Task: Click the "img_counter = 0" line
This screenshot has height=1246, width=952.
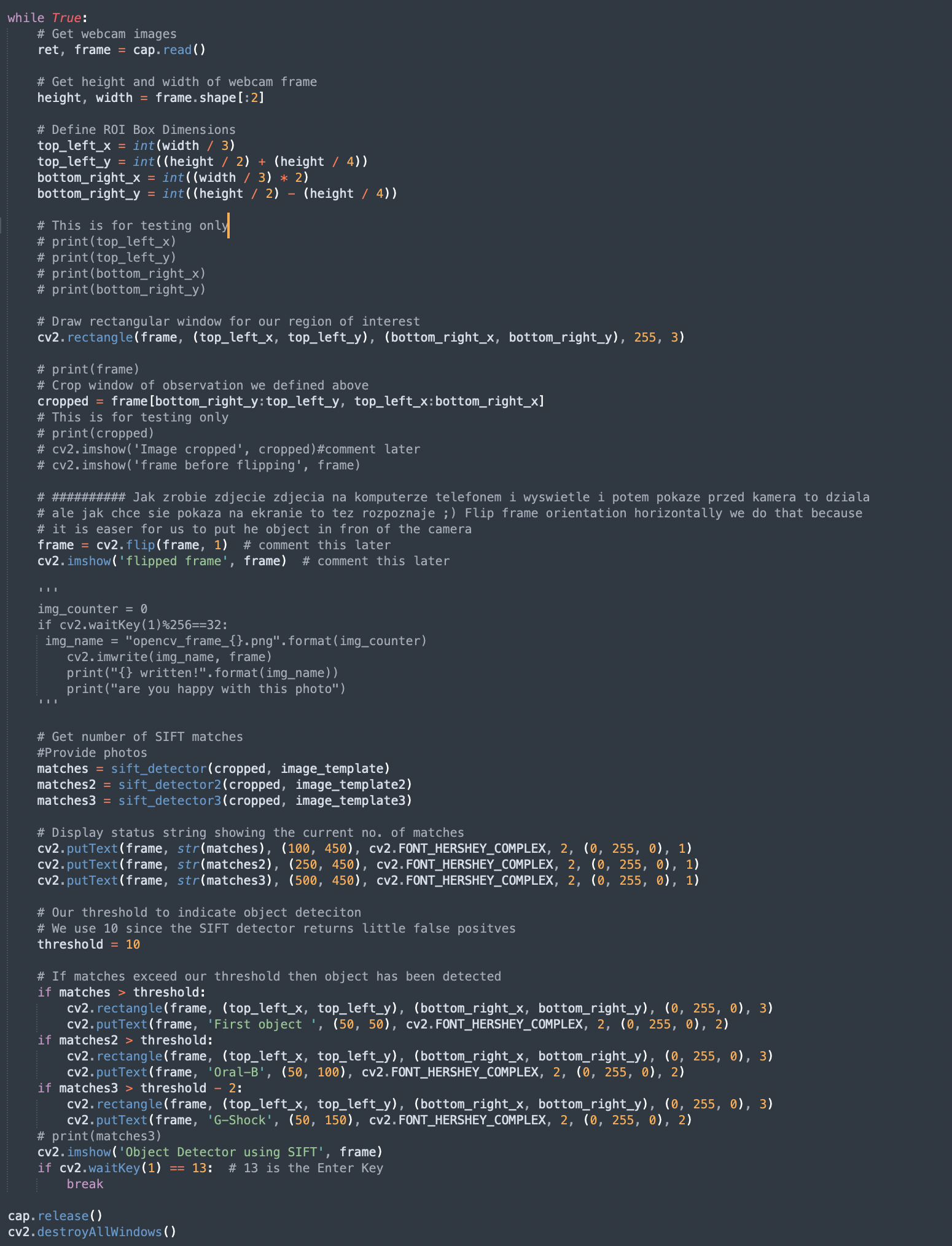Action: pyautogui.click(x=92, y=609)
